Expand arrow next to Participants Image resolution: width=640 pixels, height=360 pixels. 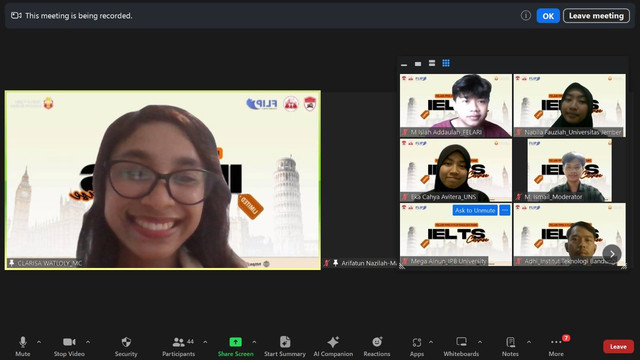[x=205, y=342]
